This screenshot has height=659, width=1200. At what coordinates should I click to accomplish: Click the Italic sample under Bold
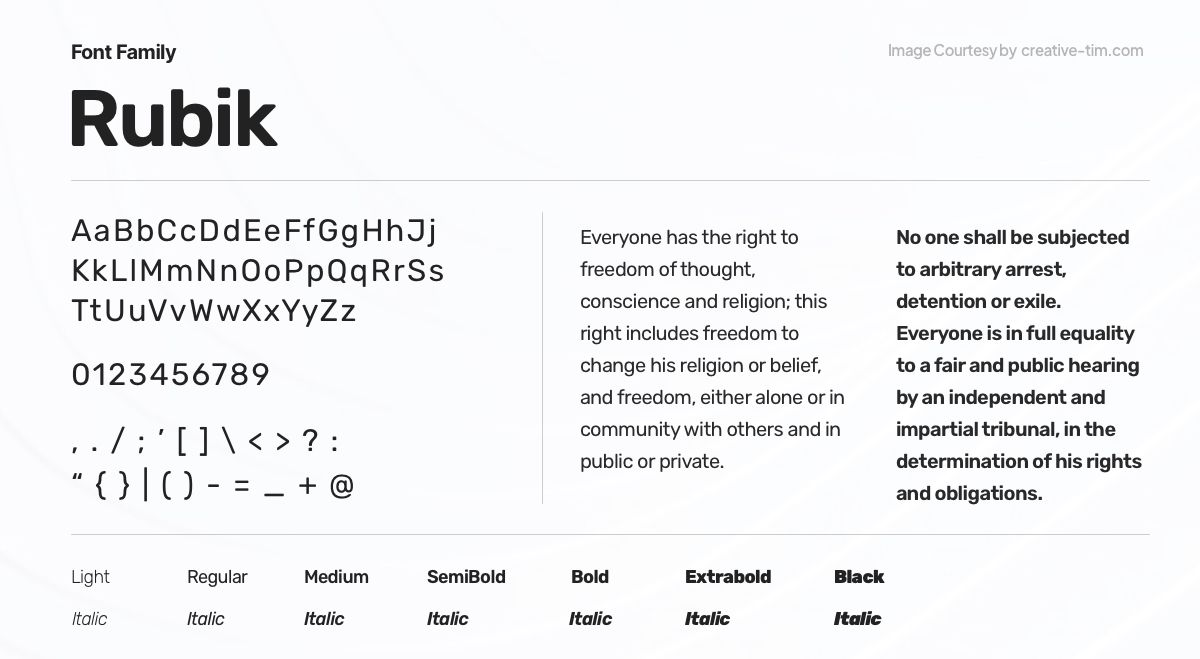(x=590, y=619)
